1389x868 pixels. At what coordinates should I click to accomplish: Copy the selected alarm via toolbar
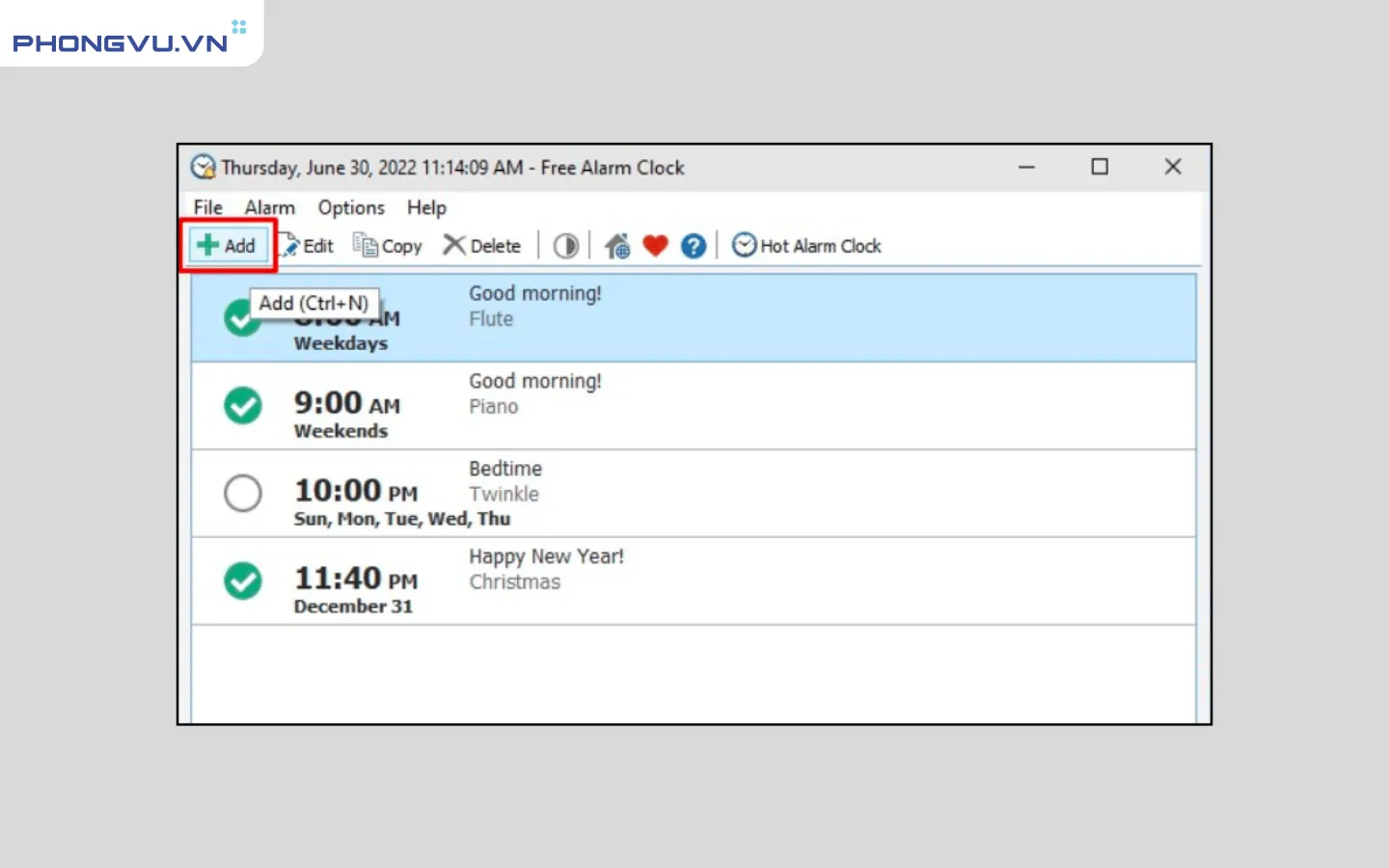pos(388,246)
